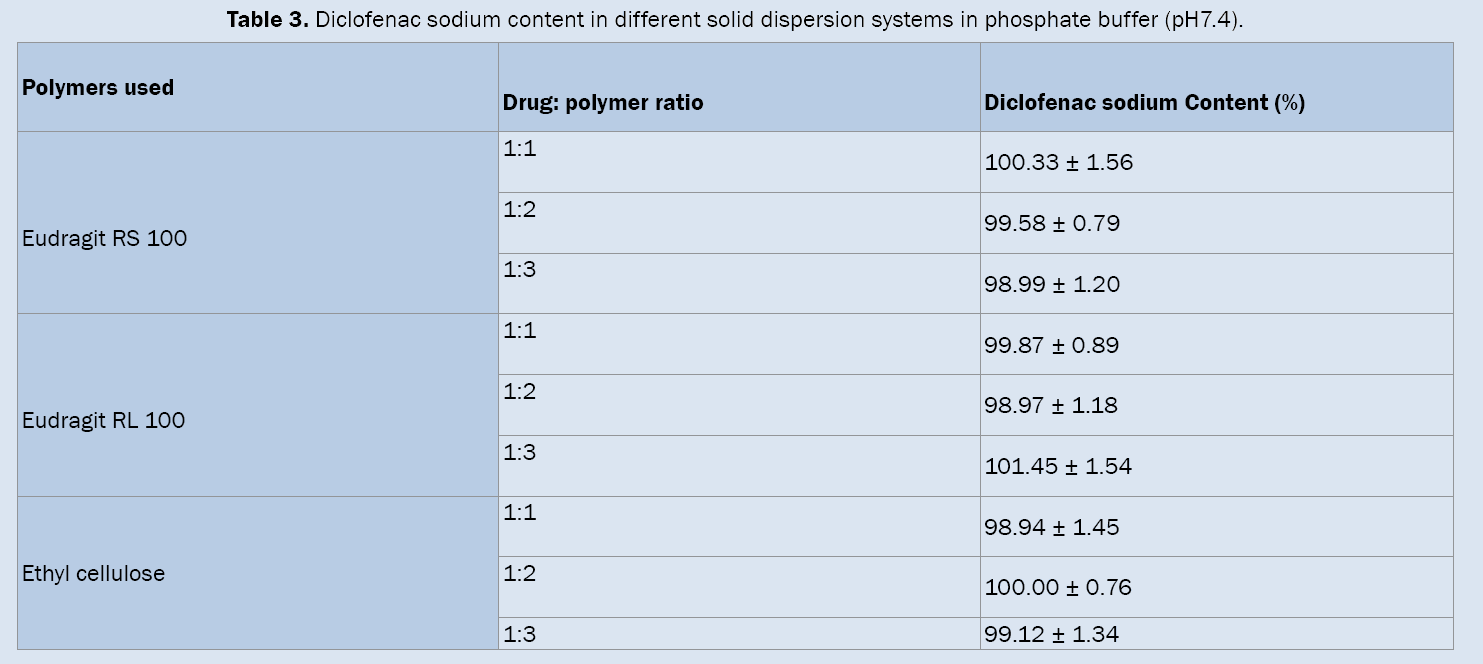Screen dimensions: 1483x664
Task: Click the value 98.94 ± 1.45
Action: (x=1052, y=527)
